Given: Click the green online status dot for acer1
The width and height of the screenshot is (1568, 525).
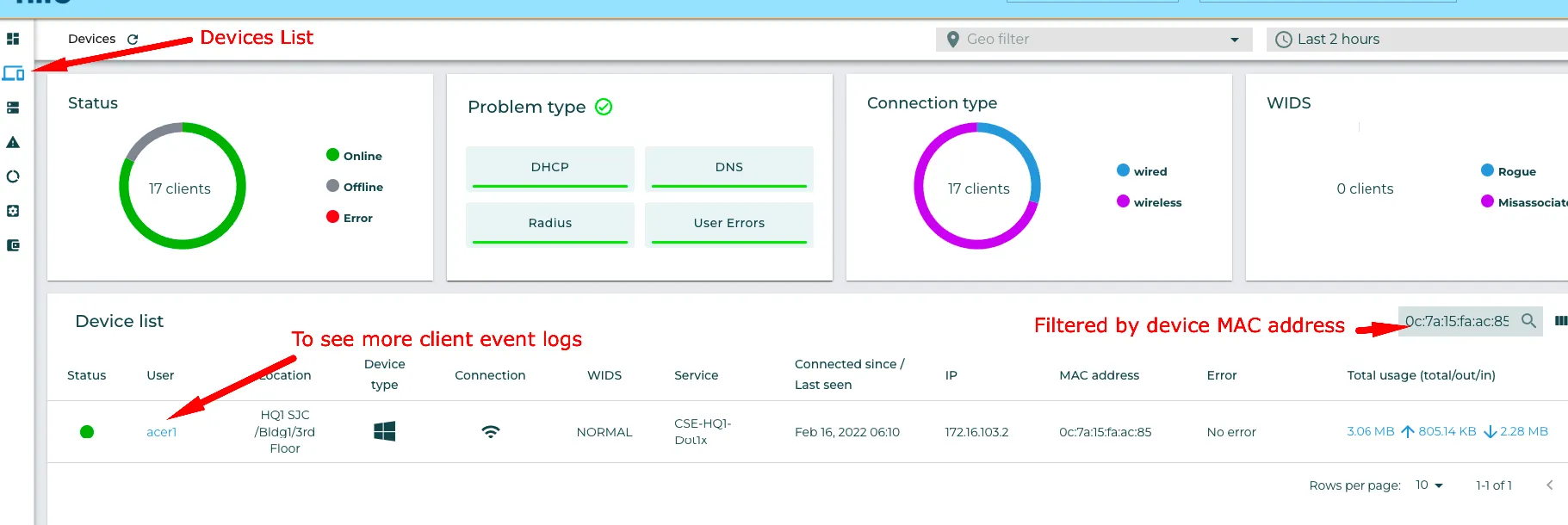Looking at the screenshot, I should pos(87,432).
